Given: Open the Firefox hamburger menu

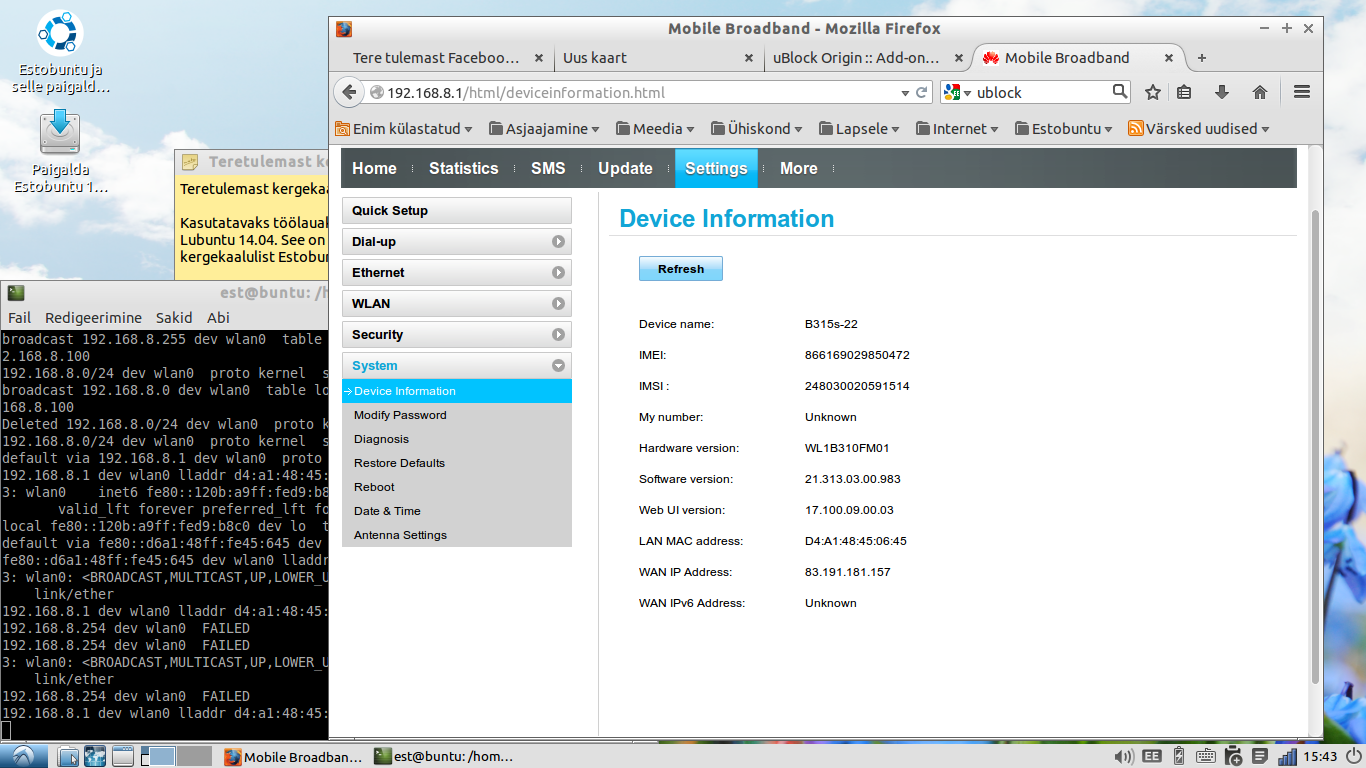Looking at the screenshot, I should point(1302,92).
